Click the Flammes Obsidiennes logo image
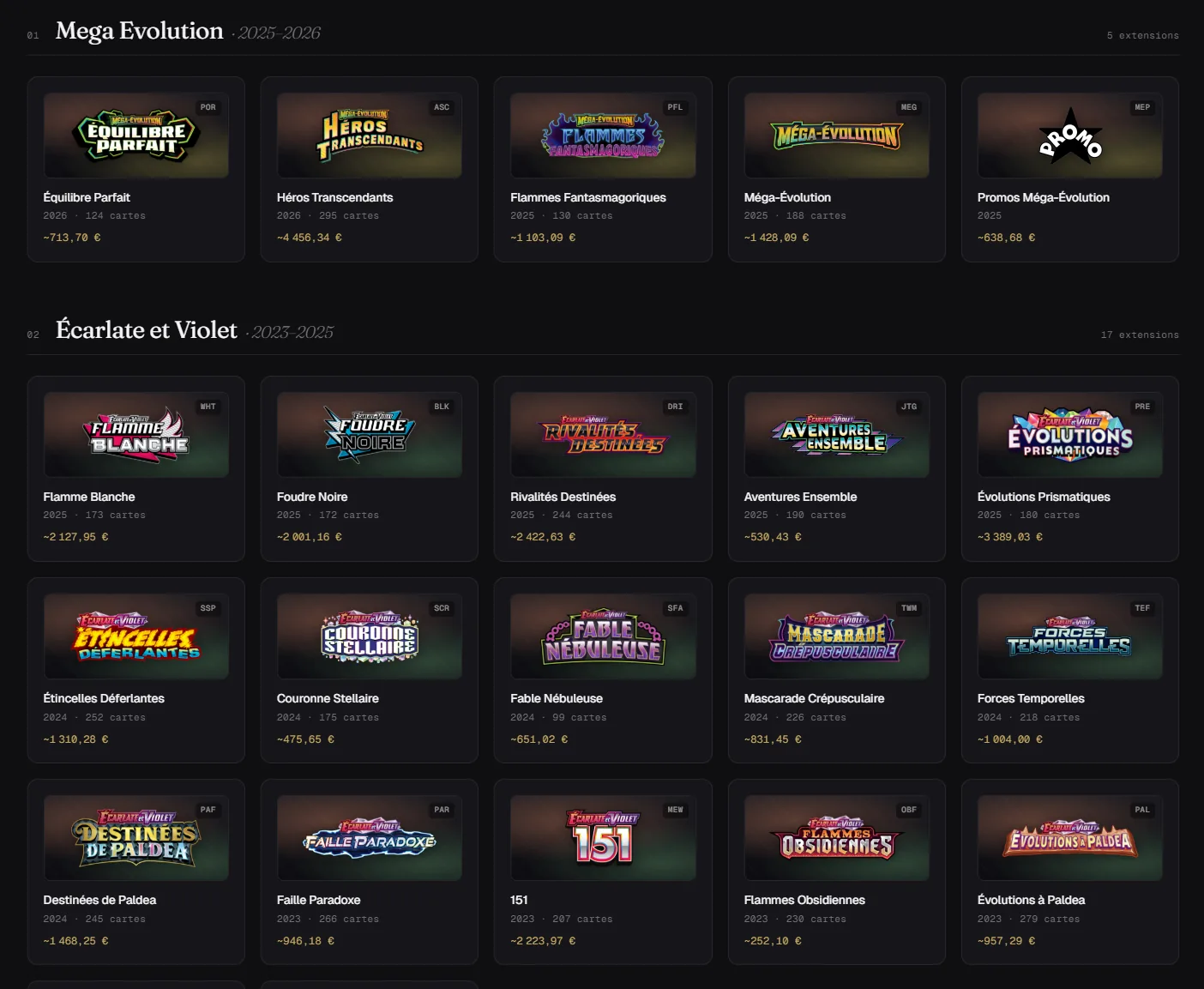1204x989 pixels. pyautogui.click(x=837, y=838)
